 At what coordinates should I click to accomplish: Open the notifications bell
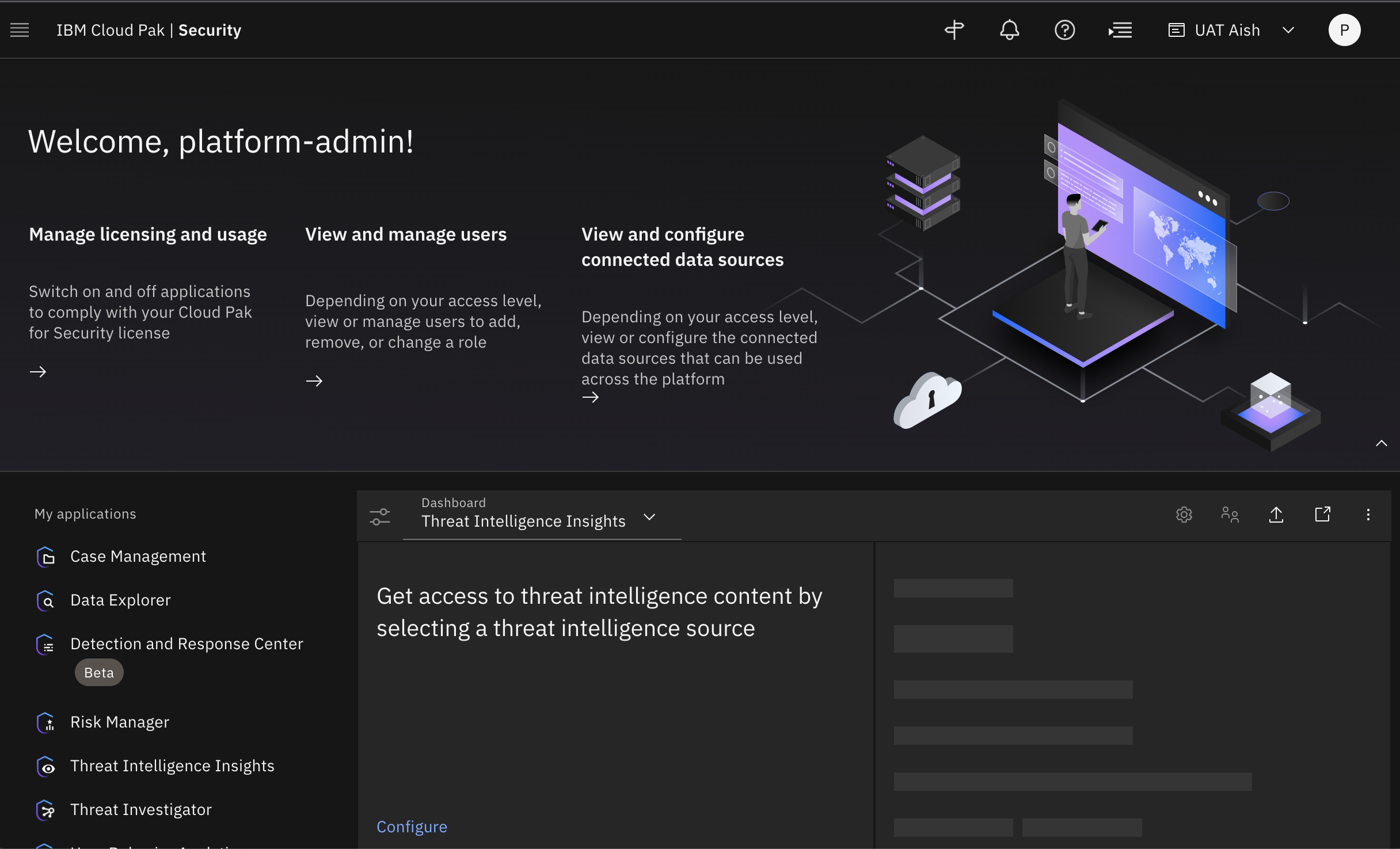[1009, 30]
